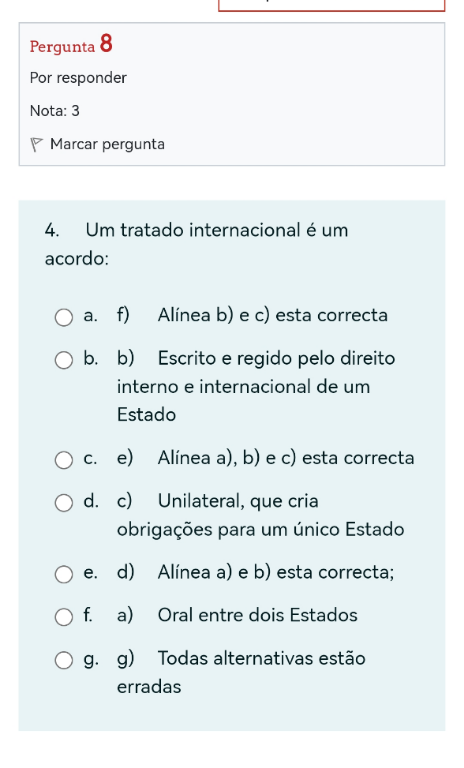Click answer text 'Todas alternativas estão erradas'
Viewport: 464px width, 768px height.
coord(241,672)
